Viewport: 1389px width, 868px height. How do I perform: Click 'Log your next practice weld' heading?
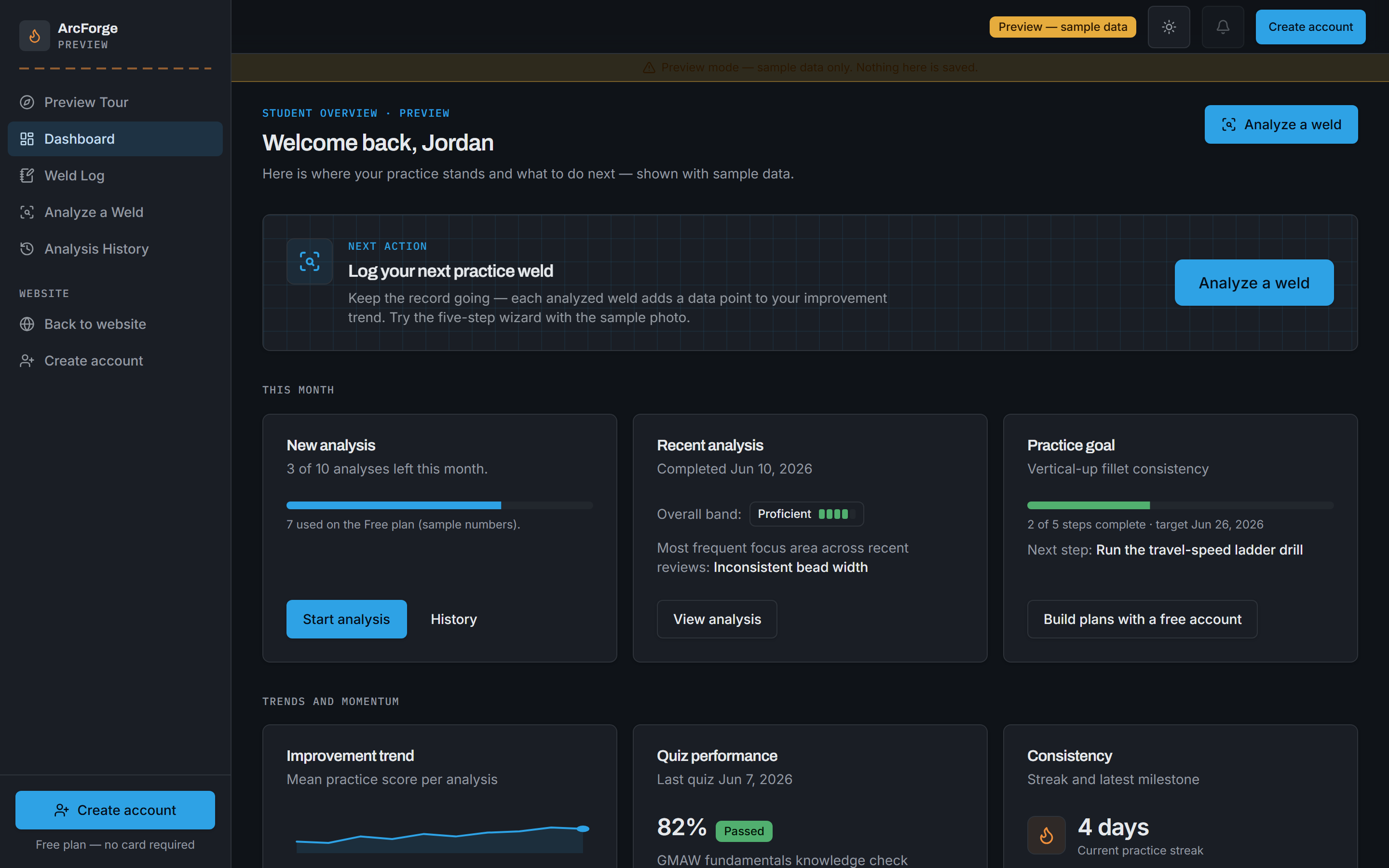click(x=450, y=271)
